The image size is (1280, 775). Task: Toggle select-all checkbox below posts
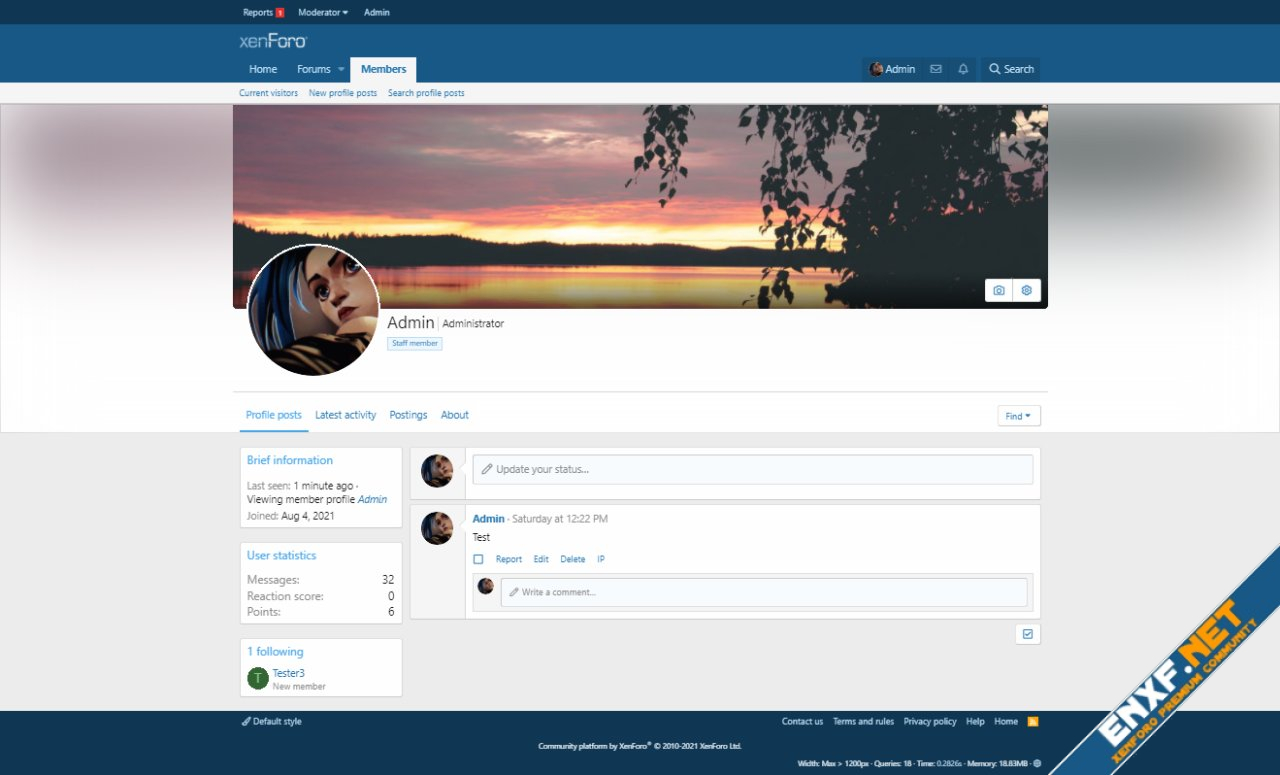coord(1027,634)
